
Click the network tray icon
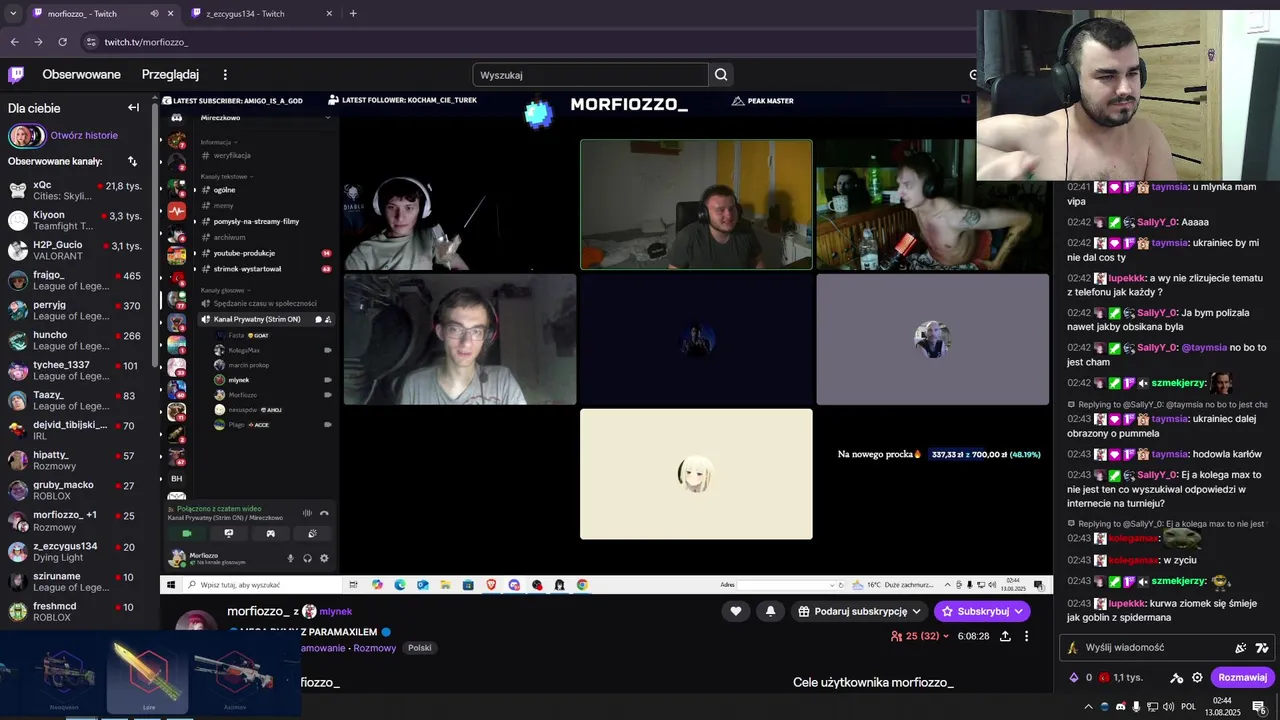(x=1152, y=707)
